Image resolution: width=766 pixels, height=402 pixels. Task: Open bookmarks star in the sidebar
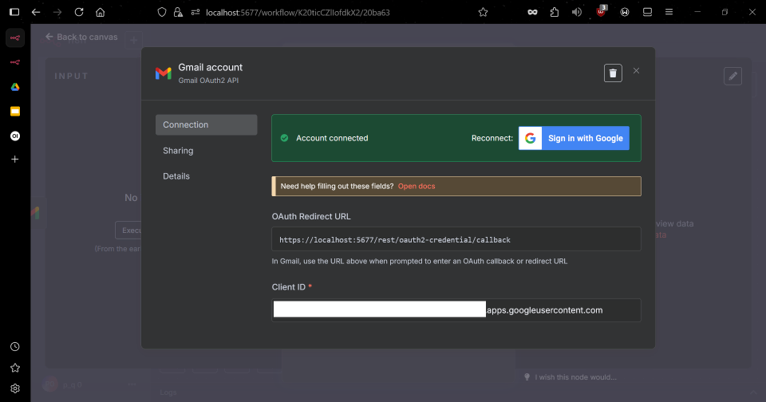tap(15, 367)
